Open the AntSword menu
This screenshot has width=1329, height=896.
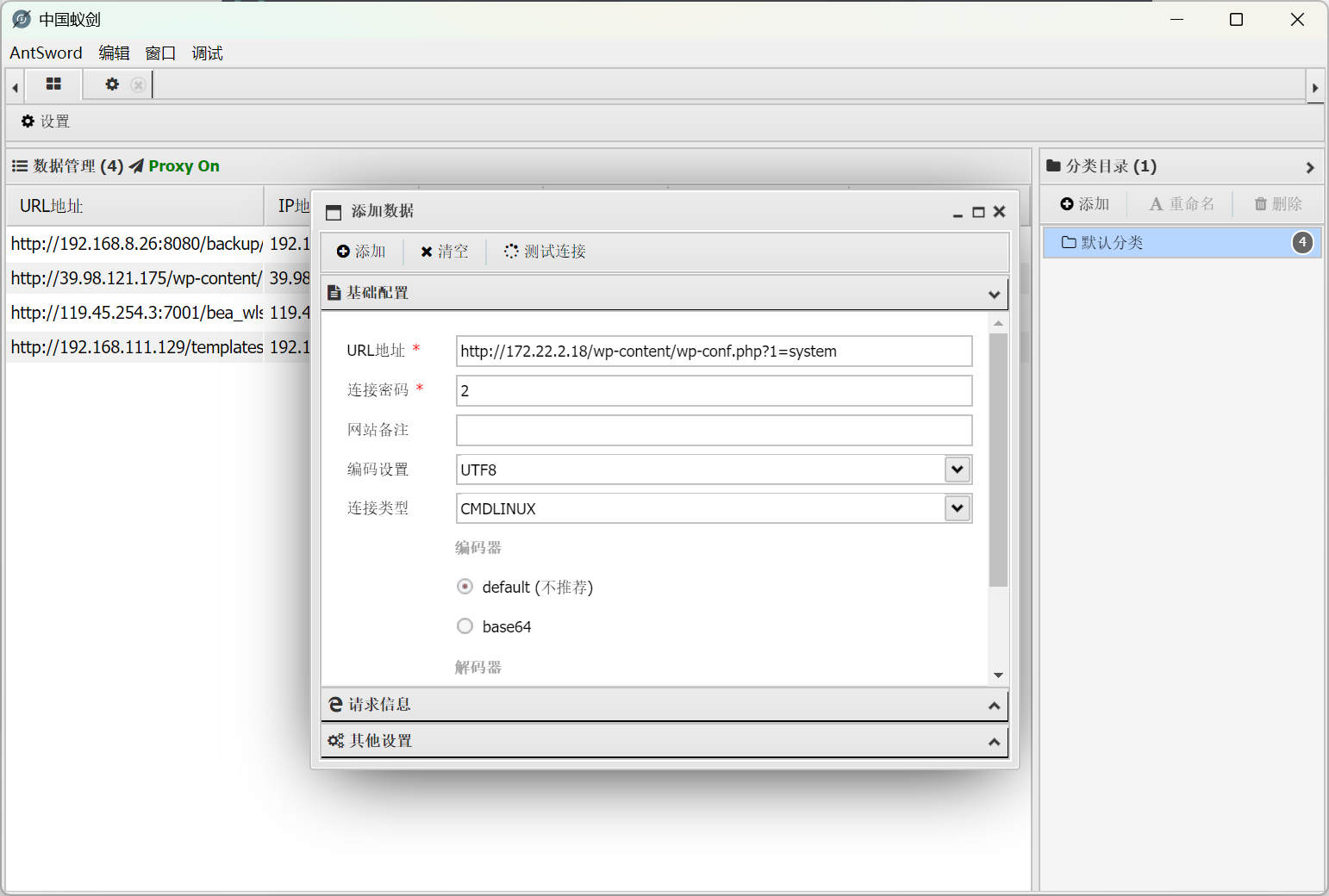click(46, 53)
